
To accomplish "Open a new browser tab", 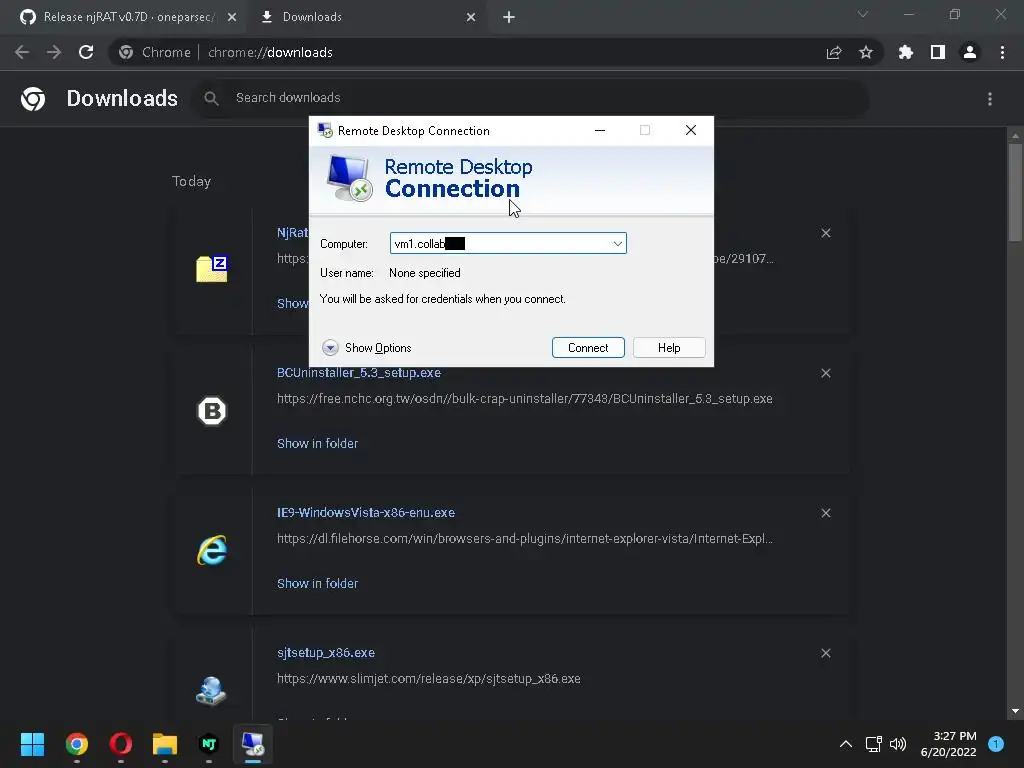I will point(509,17).
